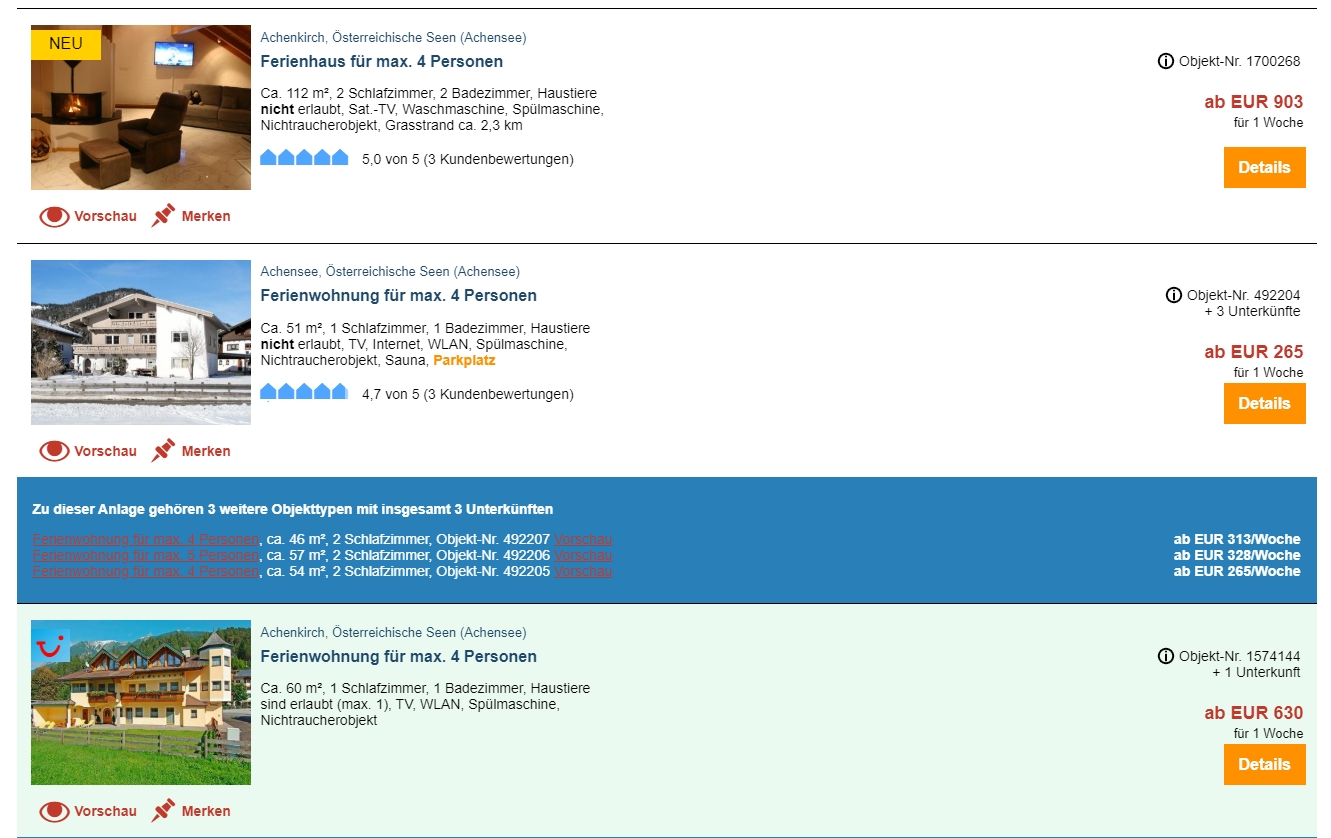Screen dimensions: 1331x838
Task: Click the snowy chalet photo thumbnail
Action: coord(141,342)
